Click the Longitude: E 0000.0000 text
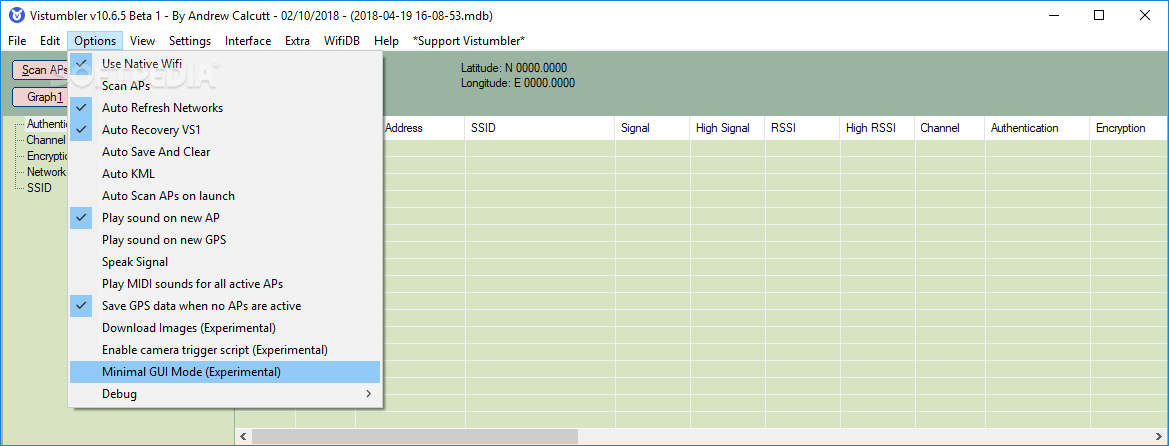 (x=518, y=83)
